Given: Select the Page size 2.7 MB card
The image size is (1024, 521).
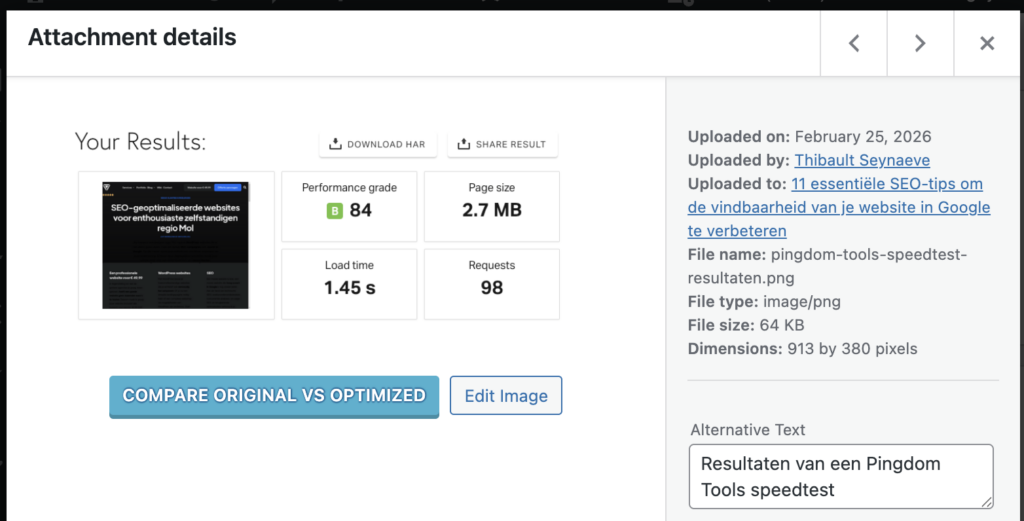Looking at the screenshot, I should tap(492, 206).
